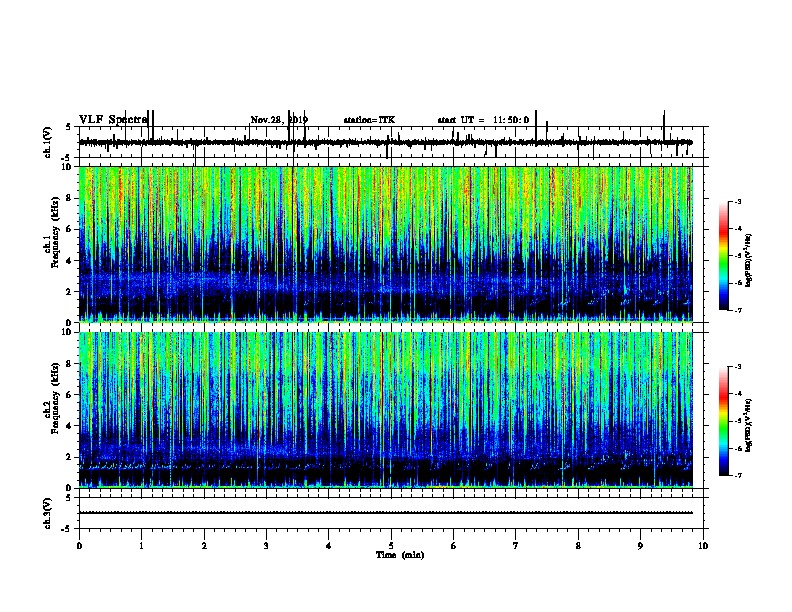Click inside the ch.2 spectrogram panel

[386, 410]
